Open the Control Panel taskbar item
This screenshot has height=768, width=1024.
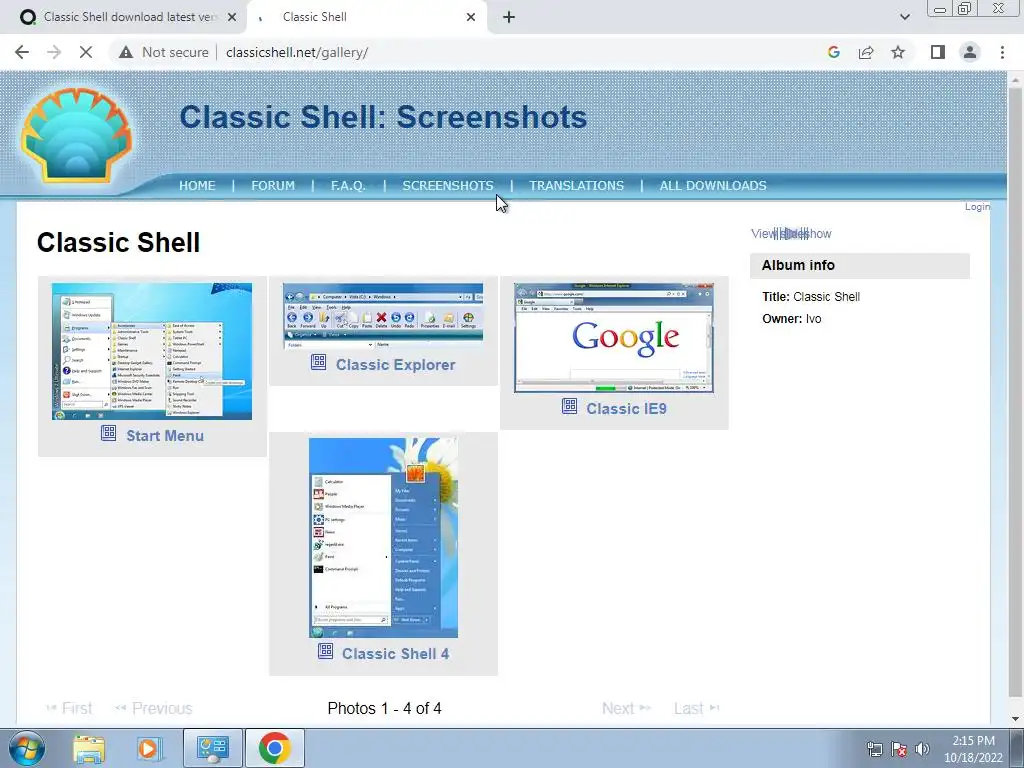pyautogui.click(x=213, y=748)
